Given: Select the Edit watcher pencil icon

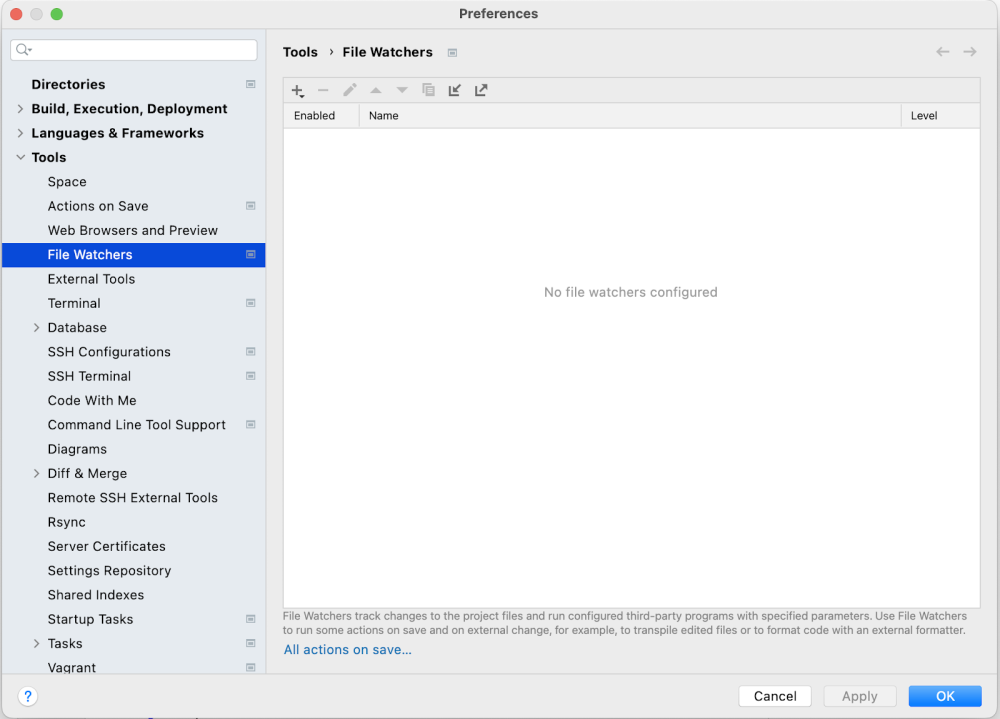Looking at the screenshot, I should coord(349,90).
